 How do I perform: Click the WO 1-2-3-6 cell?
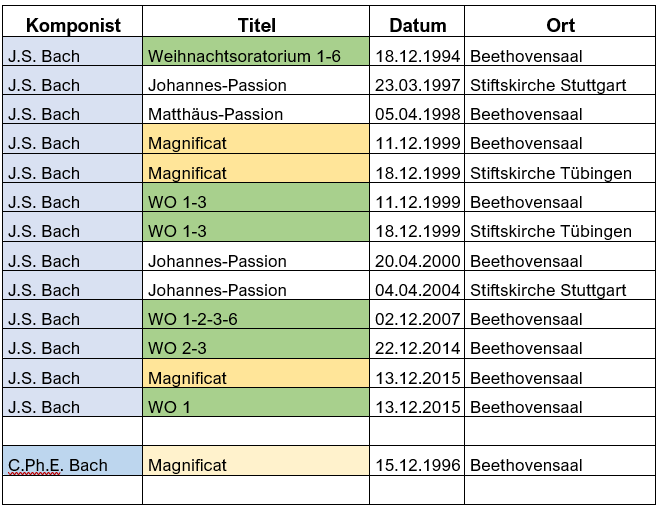[x=256, y=314]
